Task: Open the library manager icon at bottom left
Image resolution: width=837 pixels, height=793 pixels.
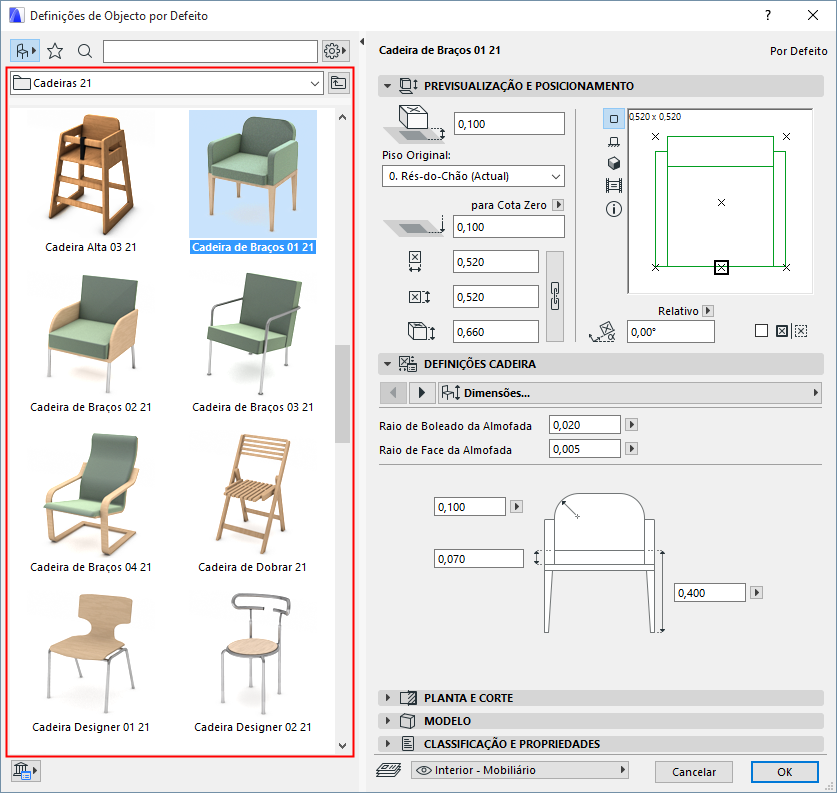Action: pyautogui.click(x=24, y=771)
